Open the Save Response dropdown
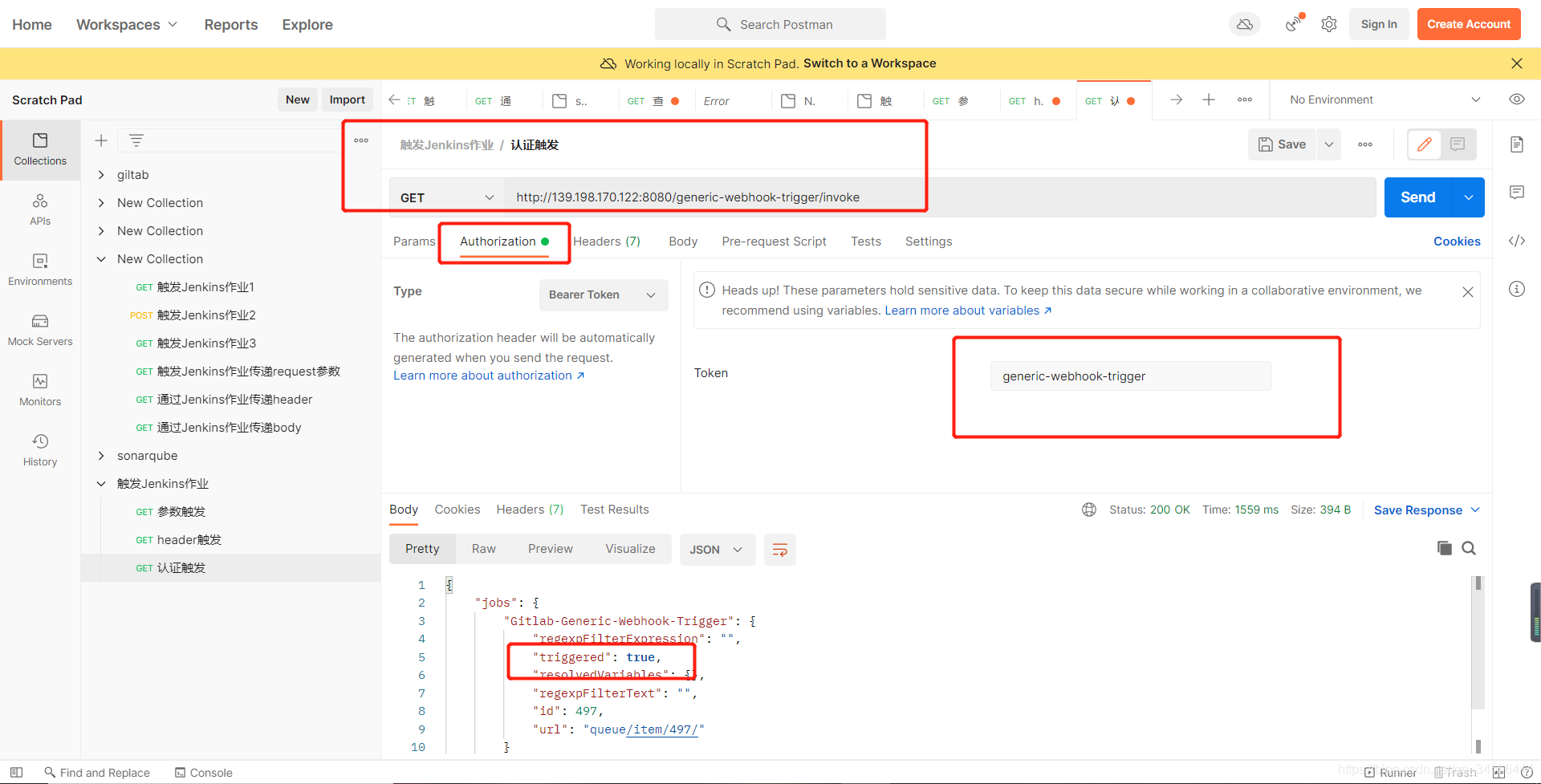Image resolution: width=1541 pixels, height=784 pixels. (1427, 510)
